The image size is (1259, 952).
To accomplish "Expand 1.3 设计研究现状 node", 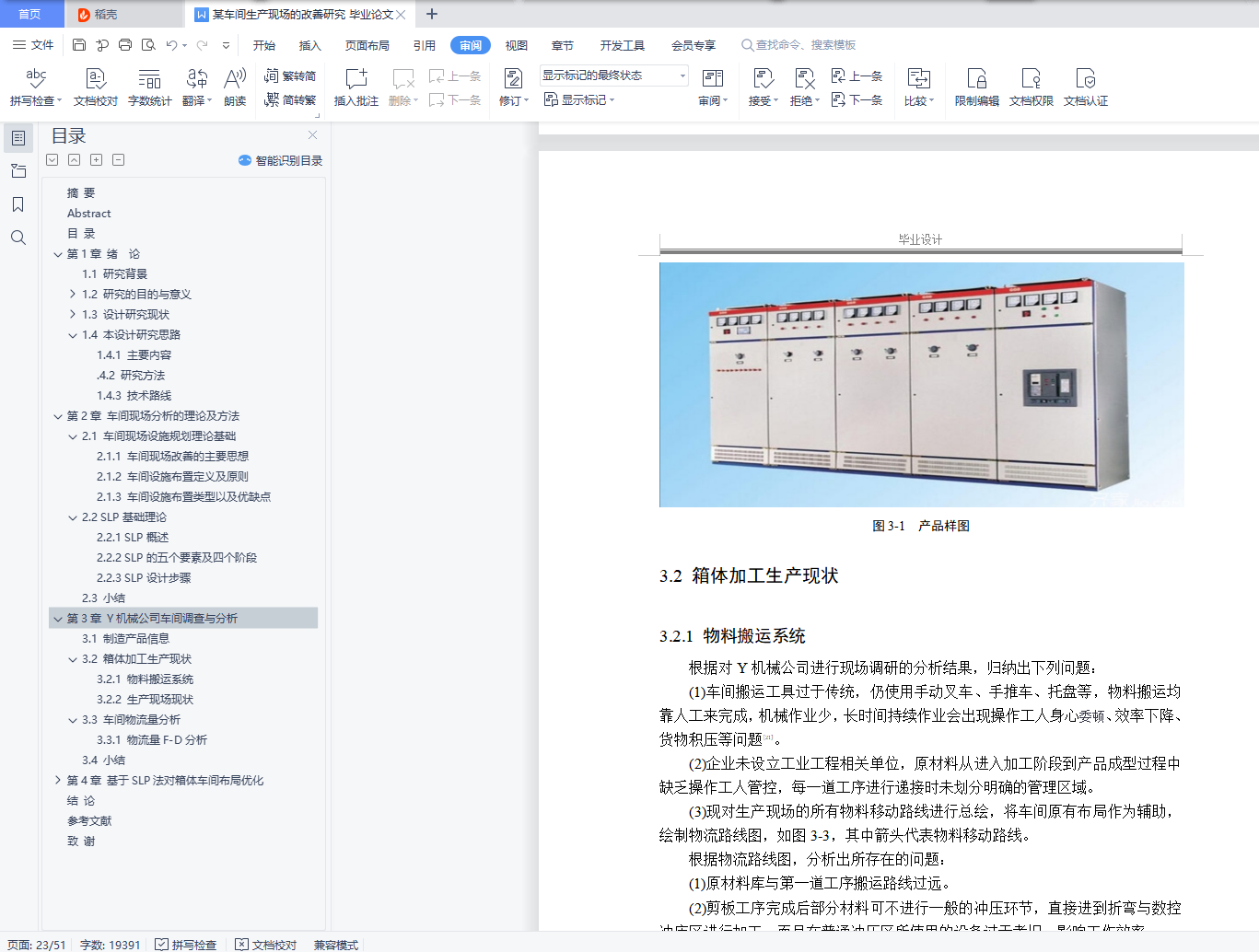I will (x=73, y=315).
